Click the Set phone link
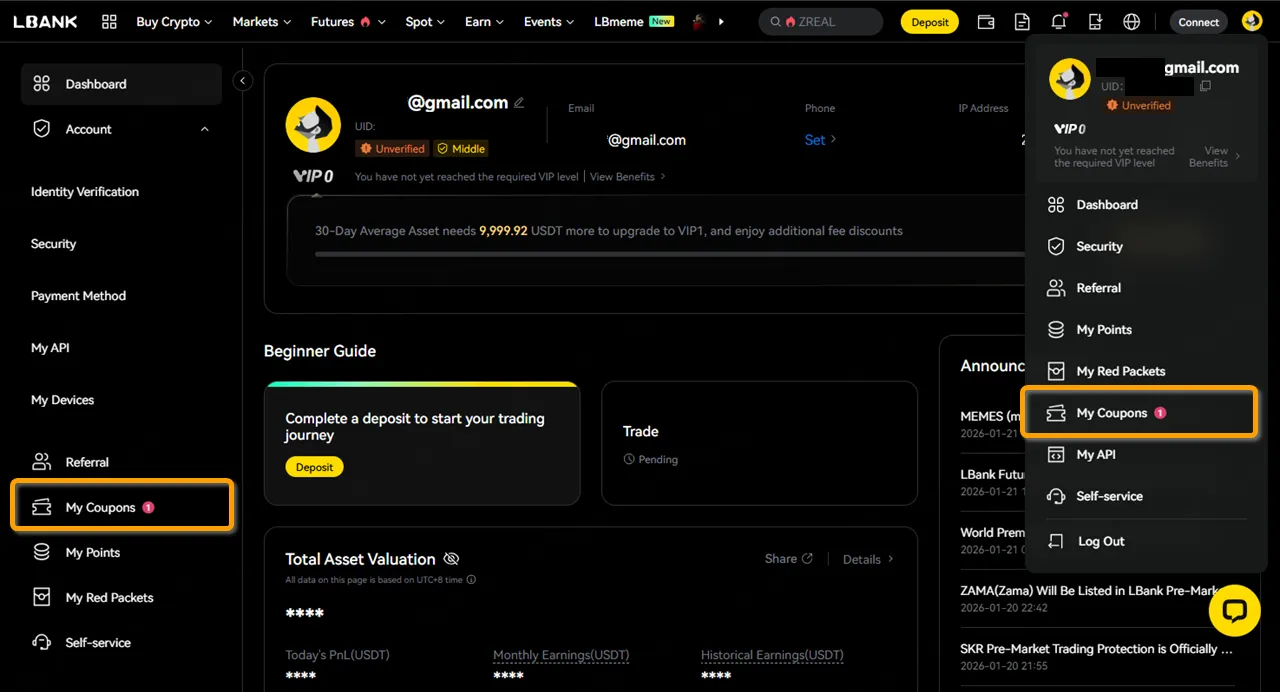The height and width of the screenshot is (692, 1280). click(820, 140)
